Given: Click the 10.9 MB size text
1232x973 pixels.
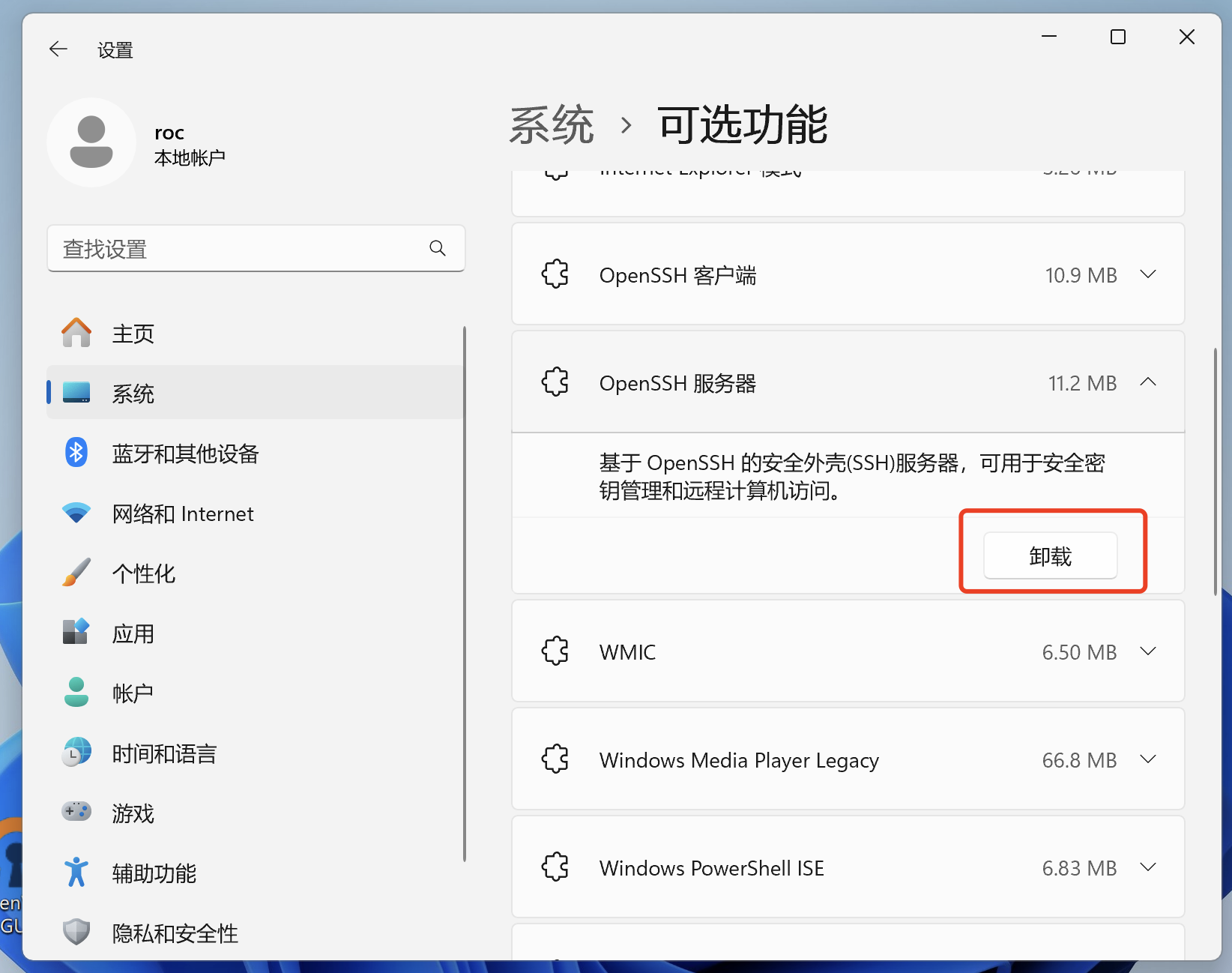Looking at the screenshot, I should 1081,275.
